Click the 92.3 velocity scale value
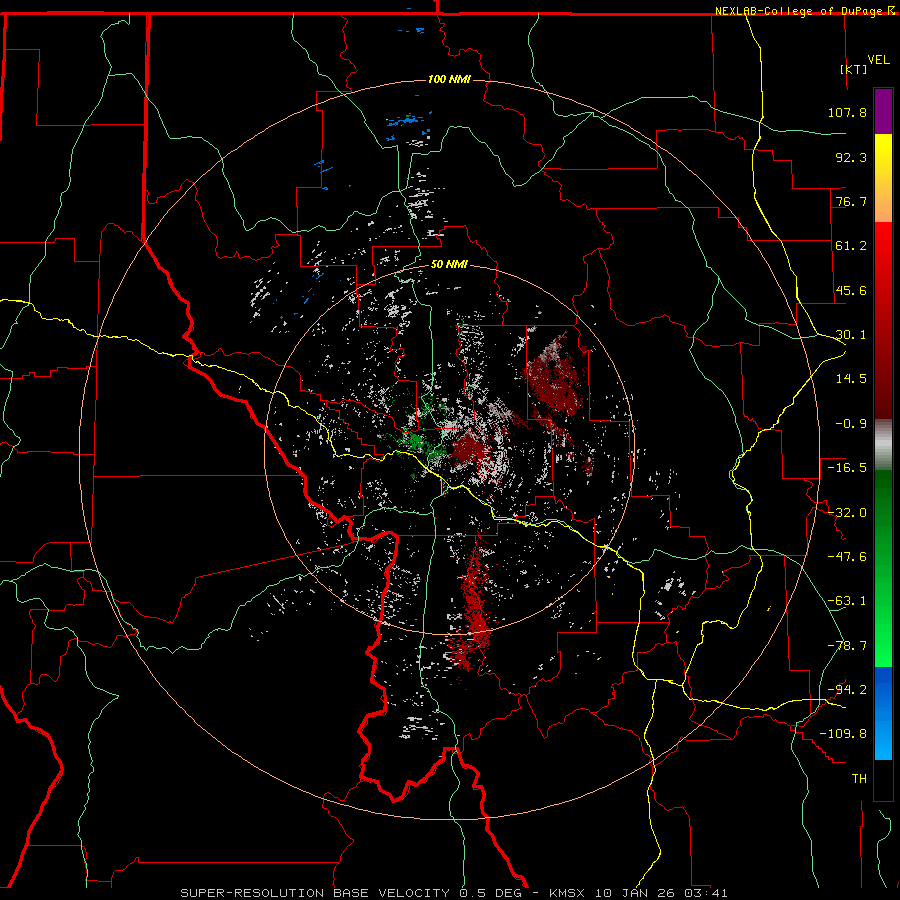The height and width of the screenshot is (900, 900). click(851, 157)
